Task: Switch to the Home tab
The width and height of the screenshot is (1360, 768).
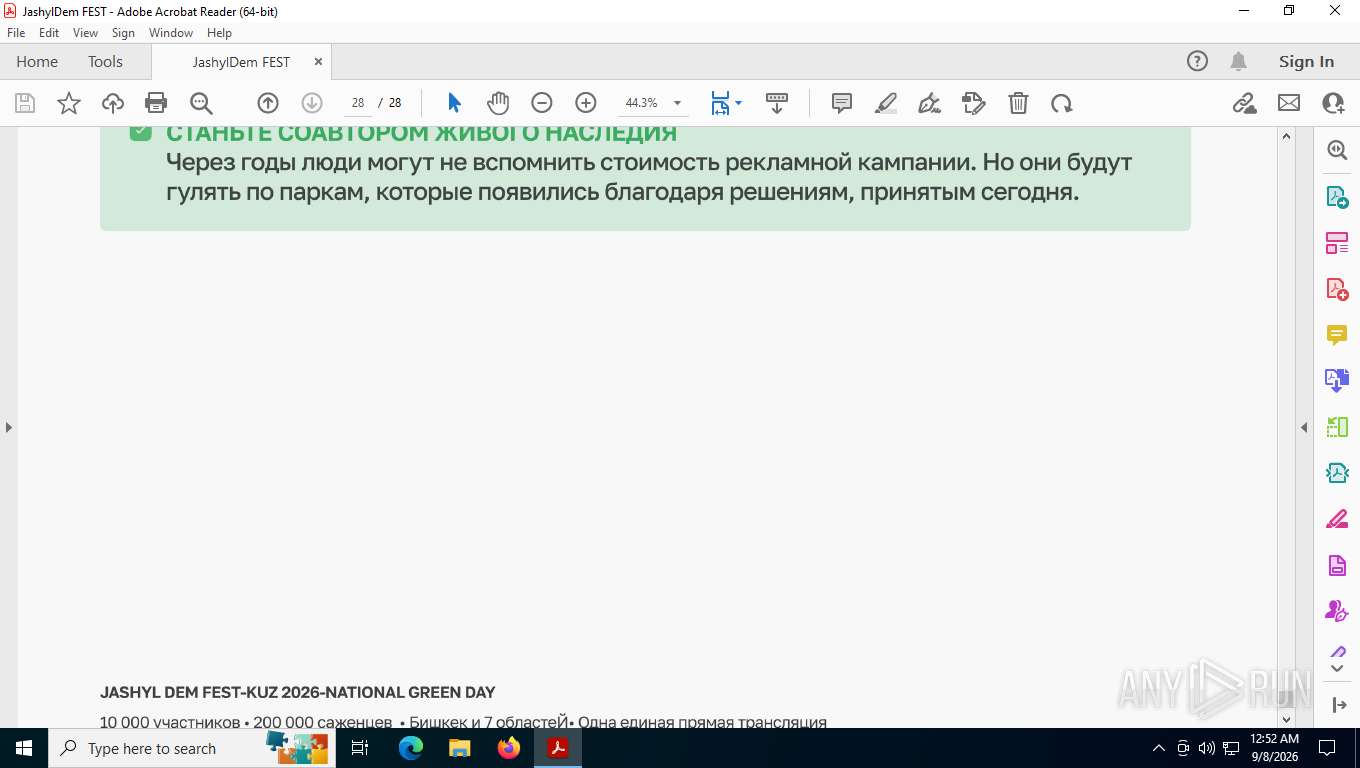Action: (37, 61)
